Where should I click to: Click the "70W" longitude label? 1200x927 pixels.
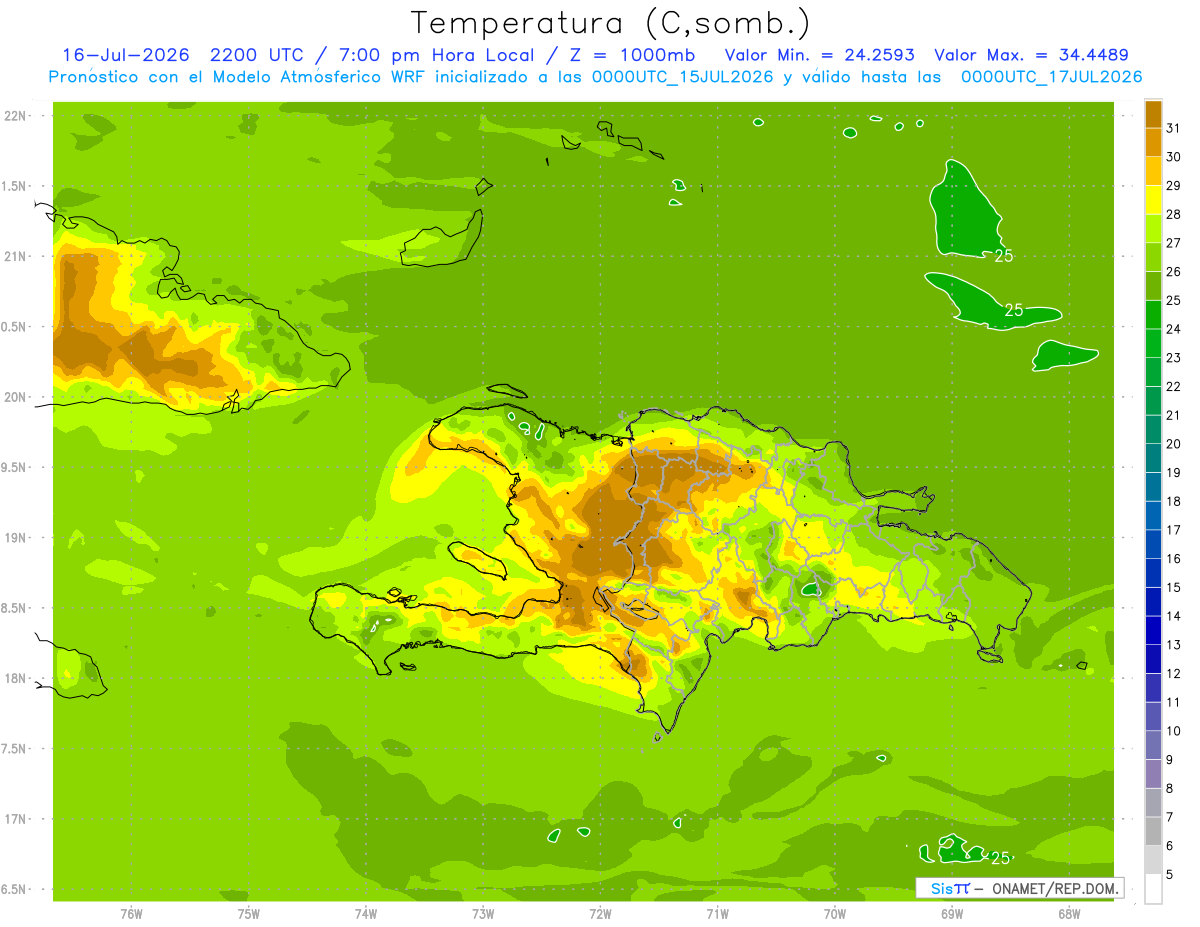pyautogui.click(x=835, y=913)
